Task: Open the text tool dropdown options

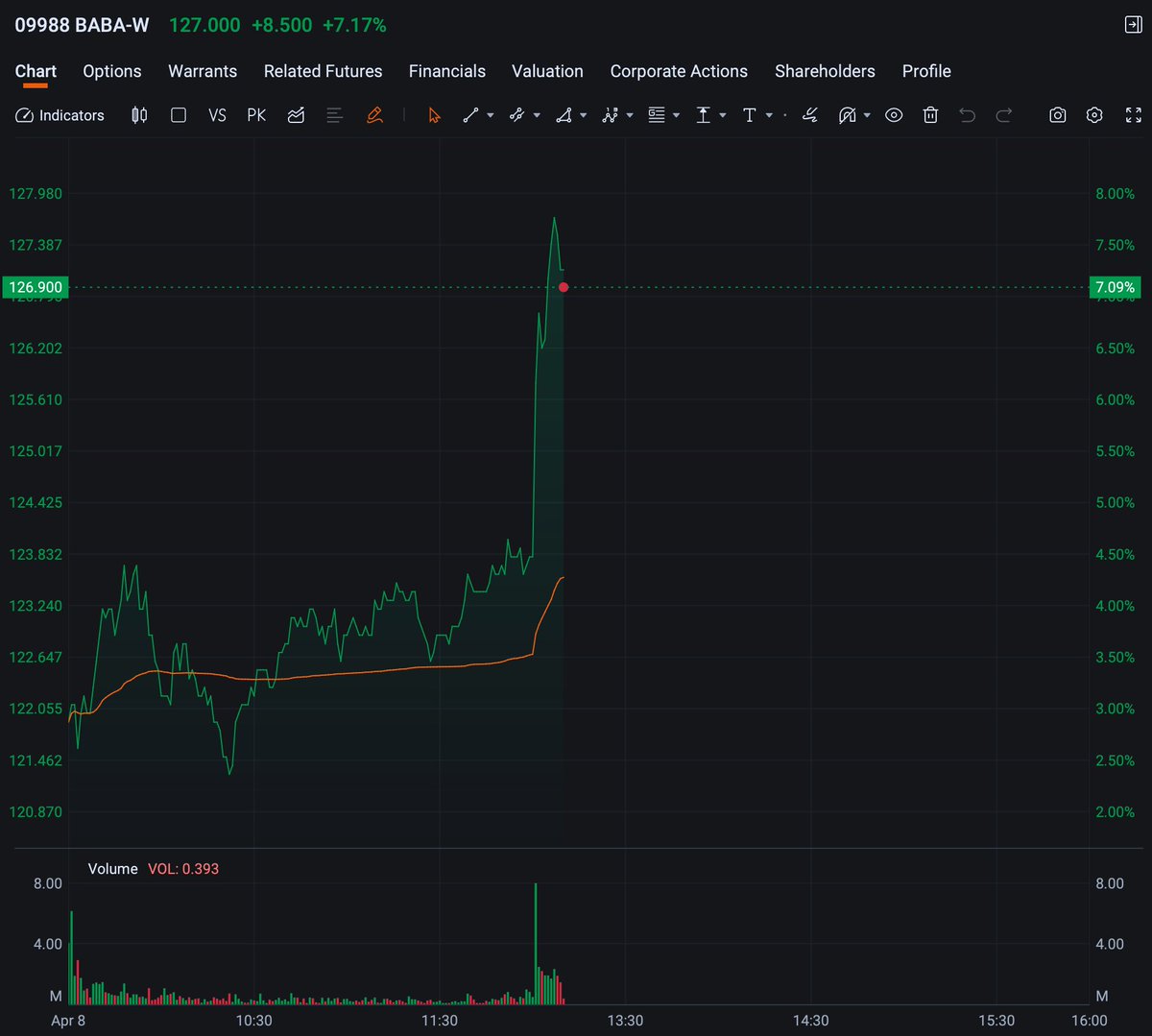Action: pyautogui.click(x=766, y=115)
